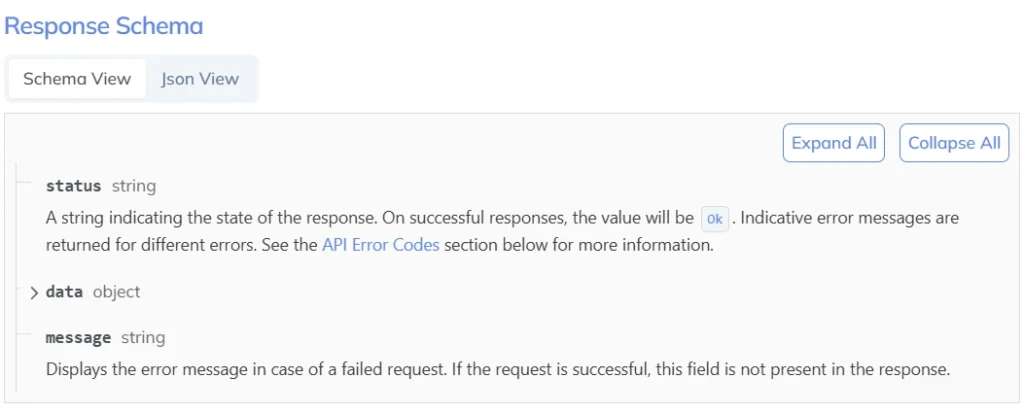
Task: Click the object type label beside data
Action: point(116,291)
